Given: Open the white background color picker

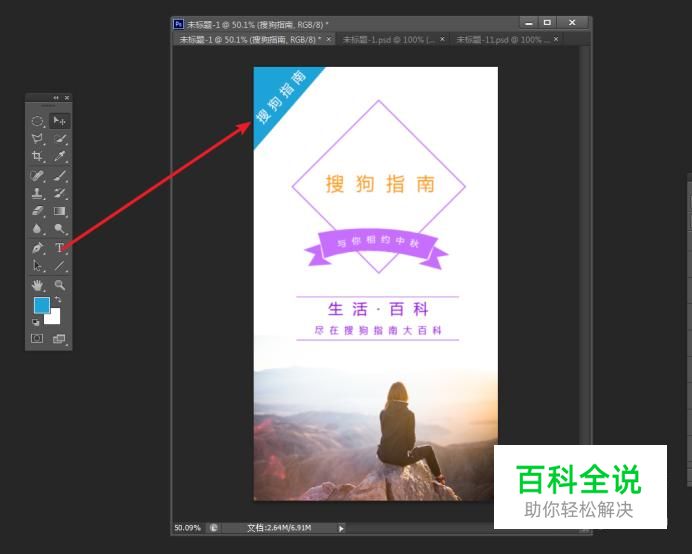Looking at the screenshot, I should 55,318.
